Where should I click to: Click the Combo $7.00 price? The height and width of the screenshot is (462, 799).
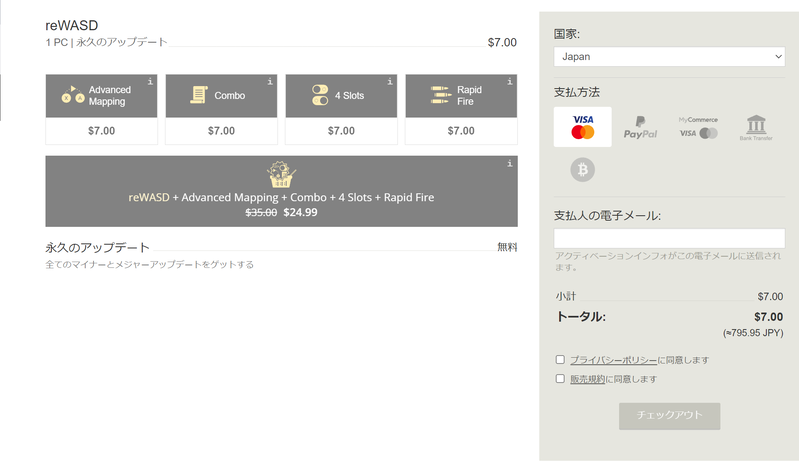(221, 131)
